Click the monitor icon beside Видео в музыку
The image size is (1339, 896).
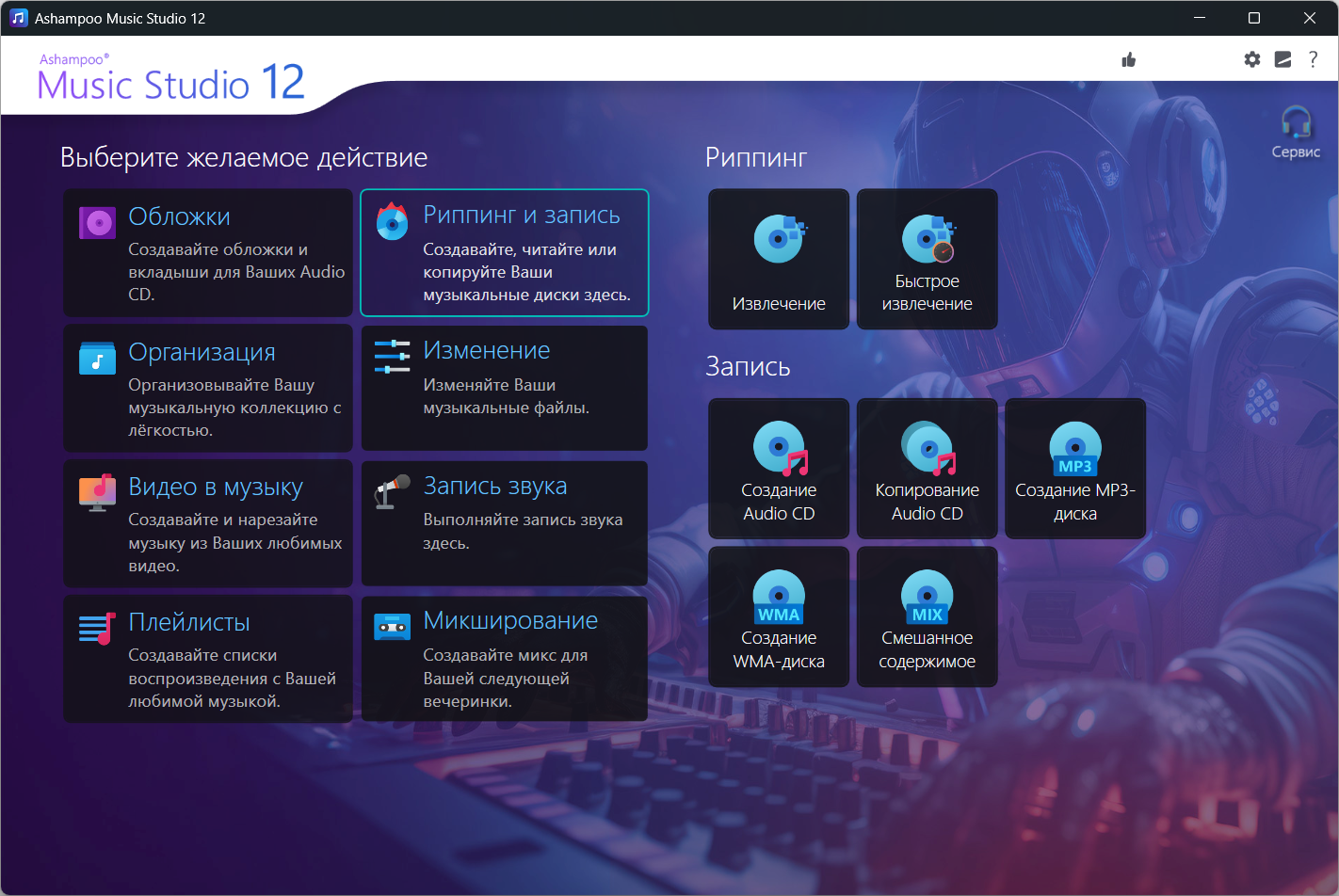98,492
